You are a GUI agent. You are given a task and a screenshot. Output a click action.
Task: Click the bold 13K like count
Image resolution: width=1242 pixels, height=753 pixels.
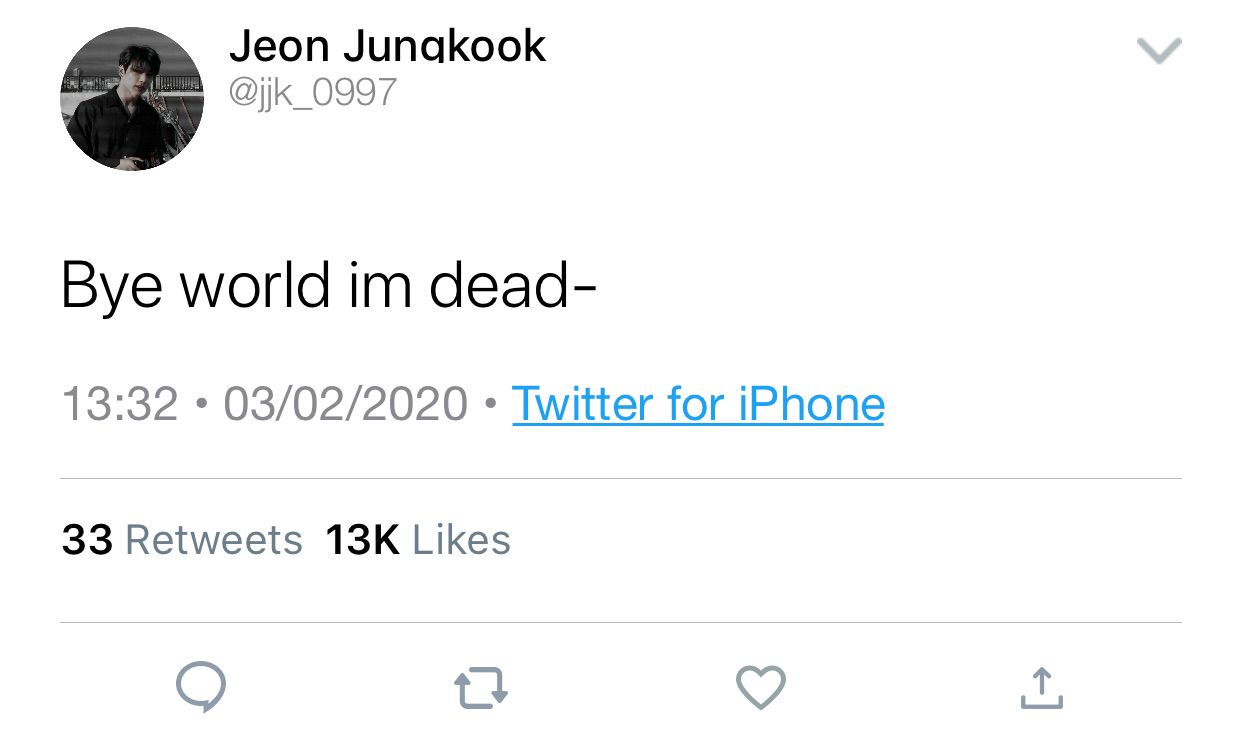pos(363,540)
